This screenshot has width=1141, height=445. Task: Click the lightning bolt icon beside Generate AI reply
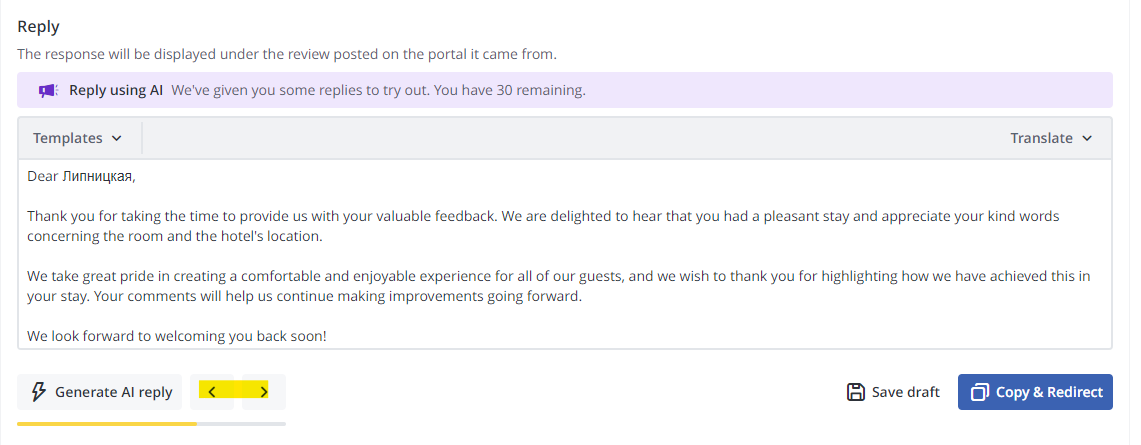tap(39, 393)
